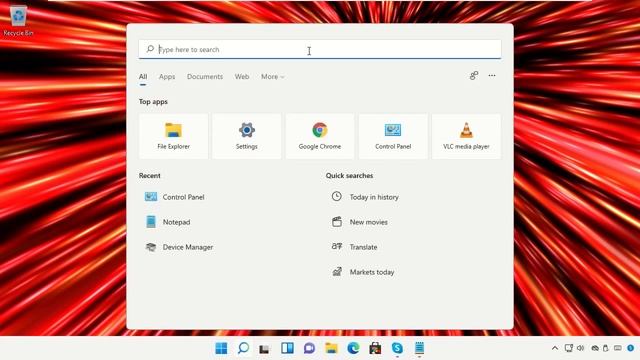The image size is (640, 360).
Task: Open search options three-dot menu
Action: (x=492, y=76)
